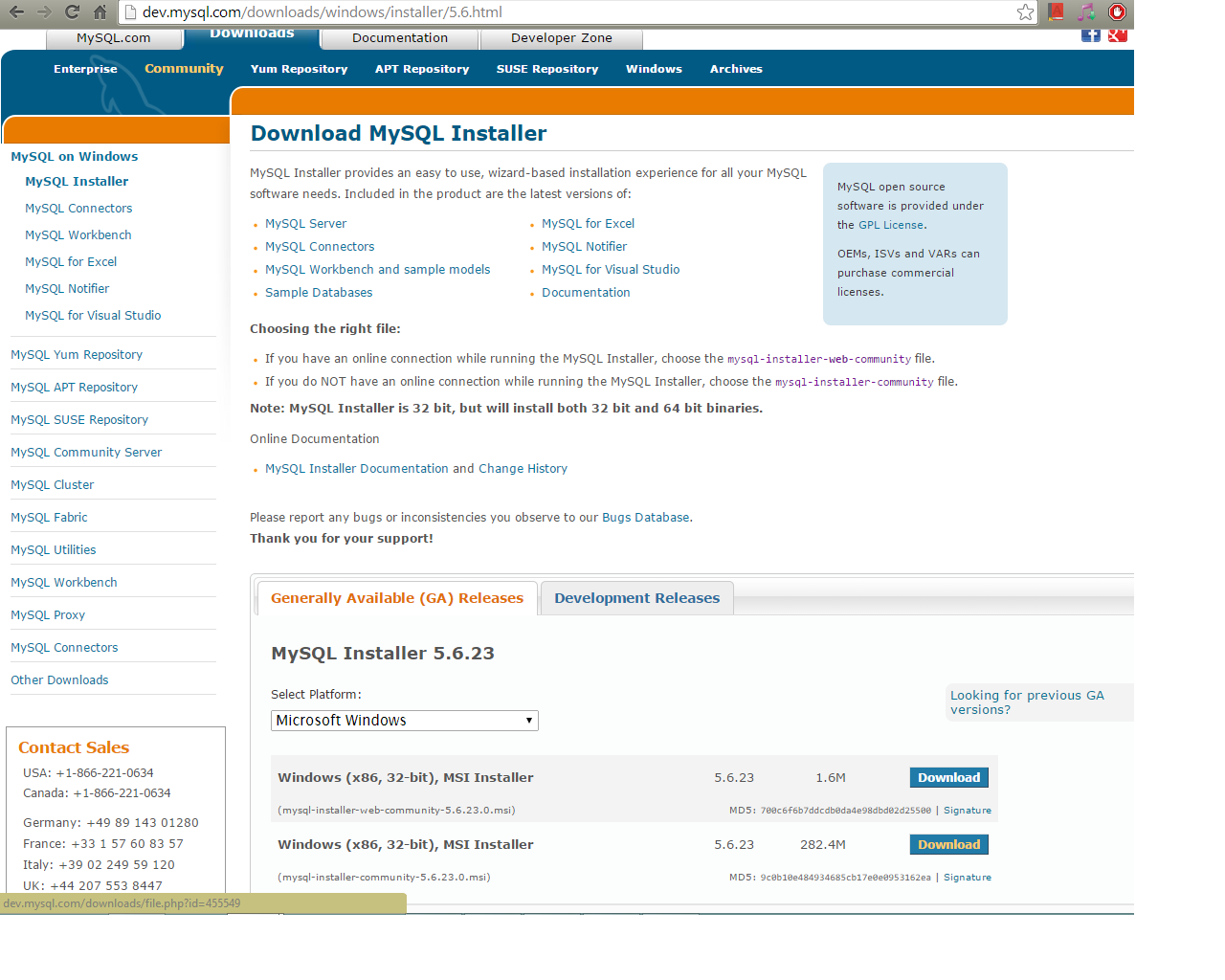The width and height of the screenshot is (1225, 980).
Task: Click the browser forward arrow
Action: tap(44, 12)
